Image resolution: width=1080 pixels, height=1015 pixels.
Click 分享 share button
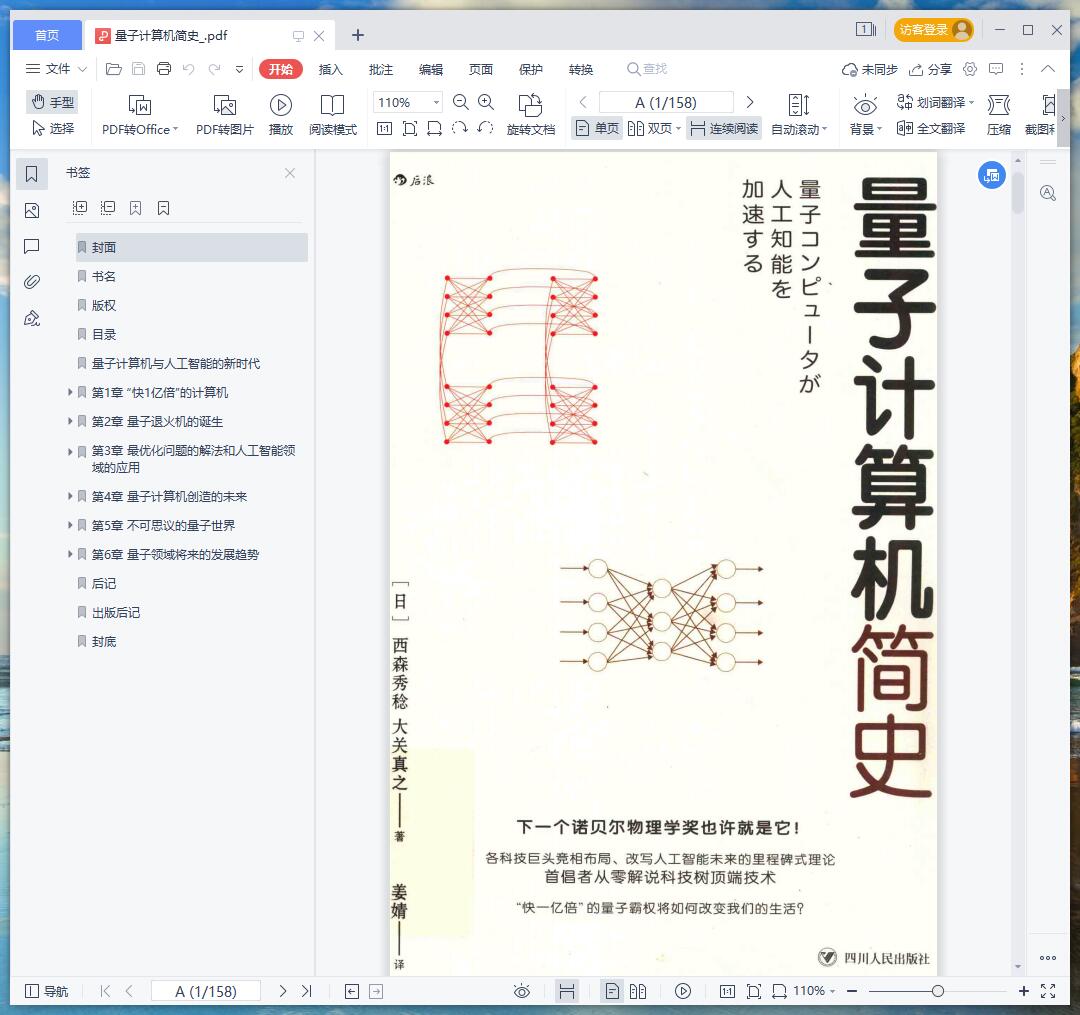(x=931, y=69)
